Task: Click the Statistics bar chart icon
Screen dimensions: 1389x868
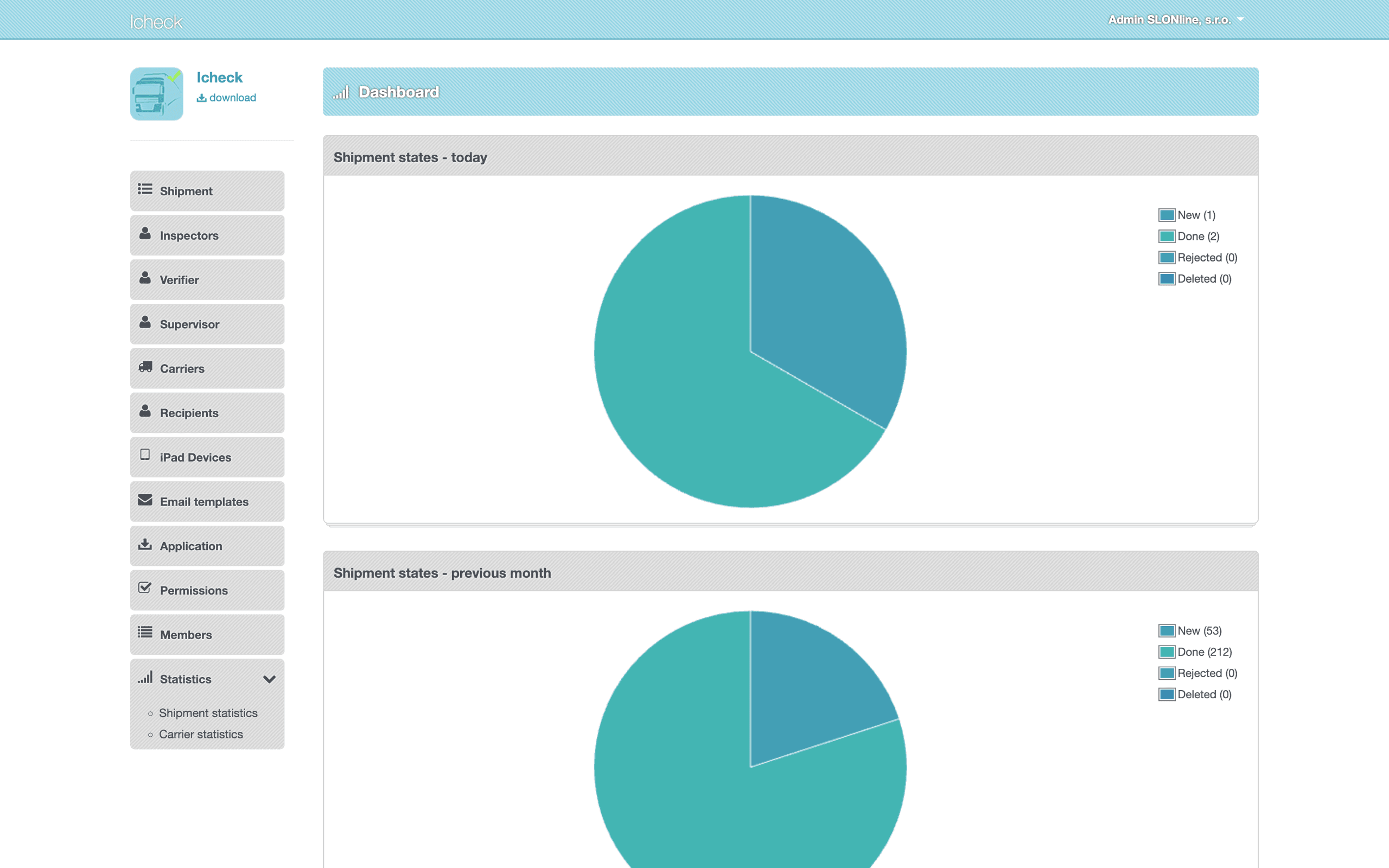Action: (145, 678)
